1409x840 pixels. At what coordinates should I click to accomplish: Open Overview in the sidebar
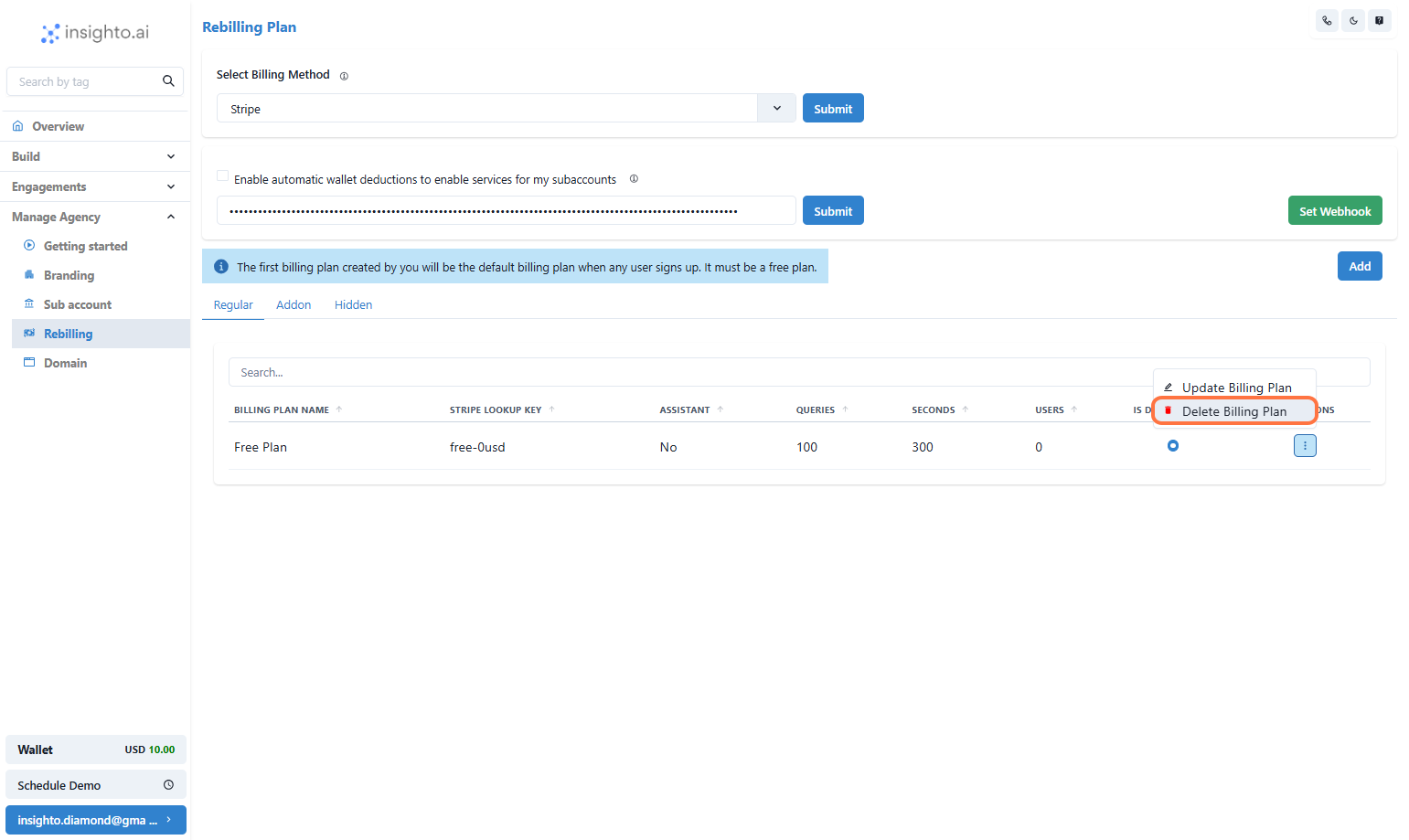(x=95, y=126)
